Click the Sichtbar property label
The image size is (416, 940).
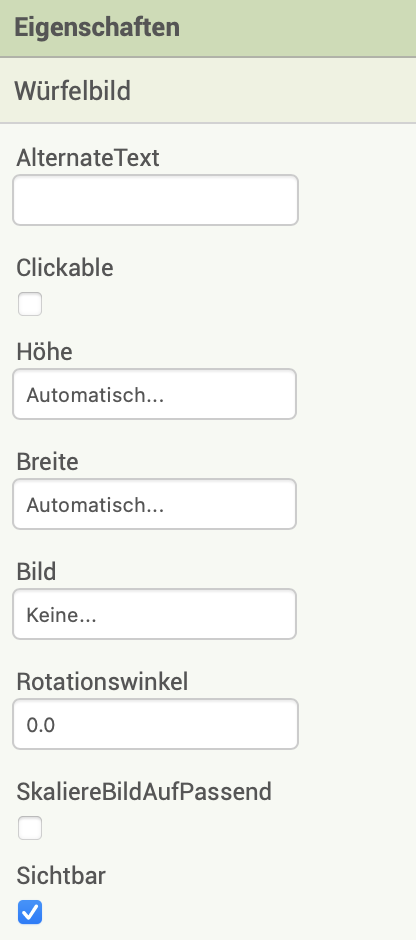[61, 876]
